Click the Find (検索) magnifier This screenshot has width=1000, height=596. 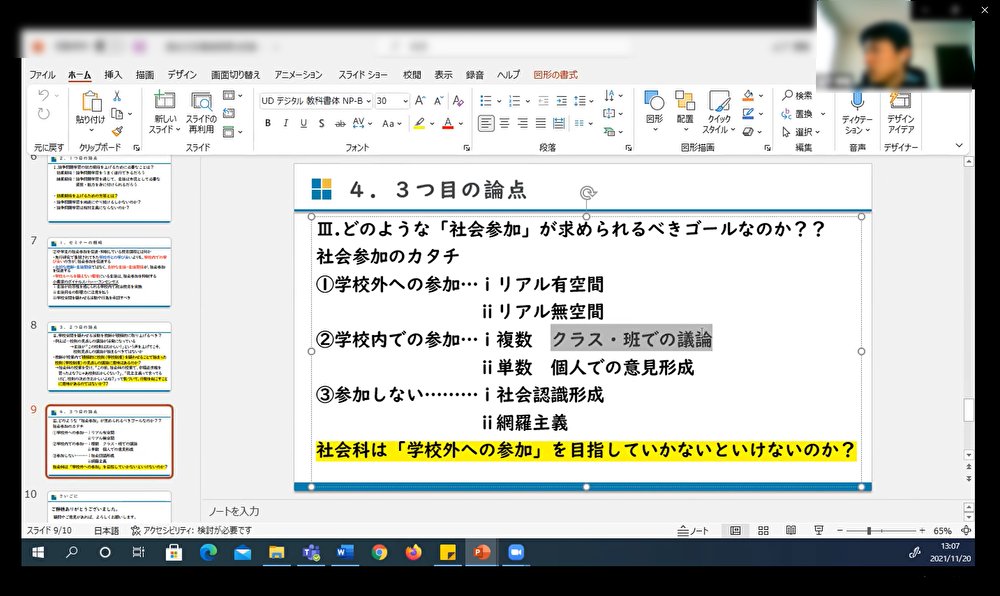(x=797, y=96)
